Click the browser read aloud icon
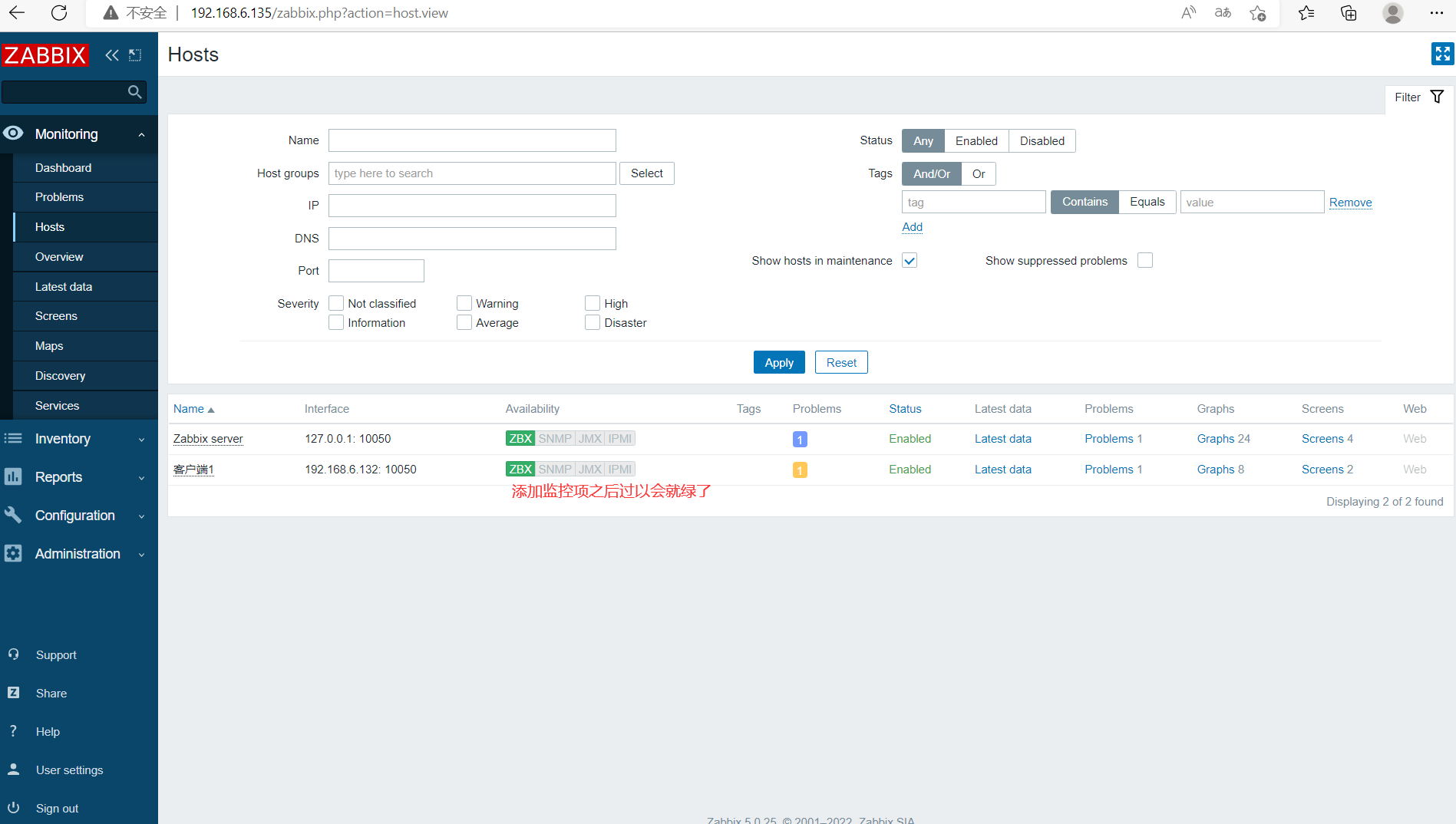The height and width of the screenshot is (824, 1456). click(x=1189, y=13)
